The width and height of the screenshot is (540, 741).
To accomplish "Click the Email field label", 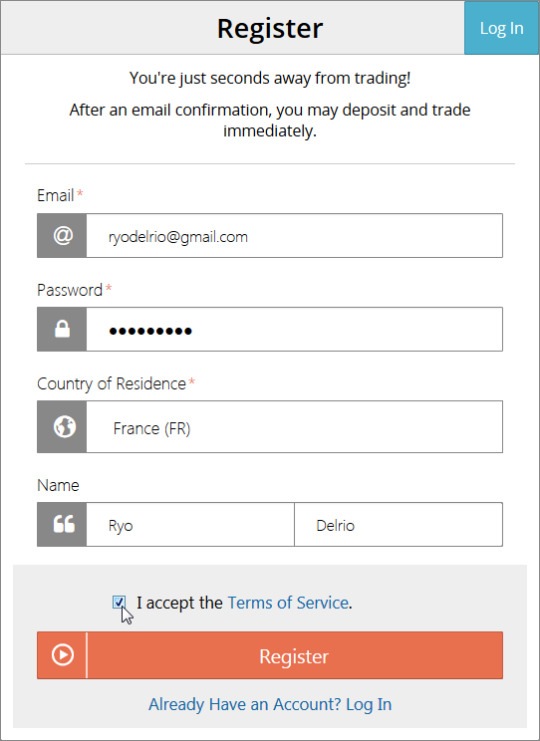I will (x=55, y=195).
